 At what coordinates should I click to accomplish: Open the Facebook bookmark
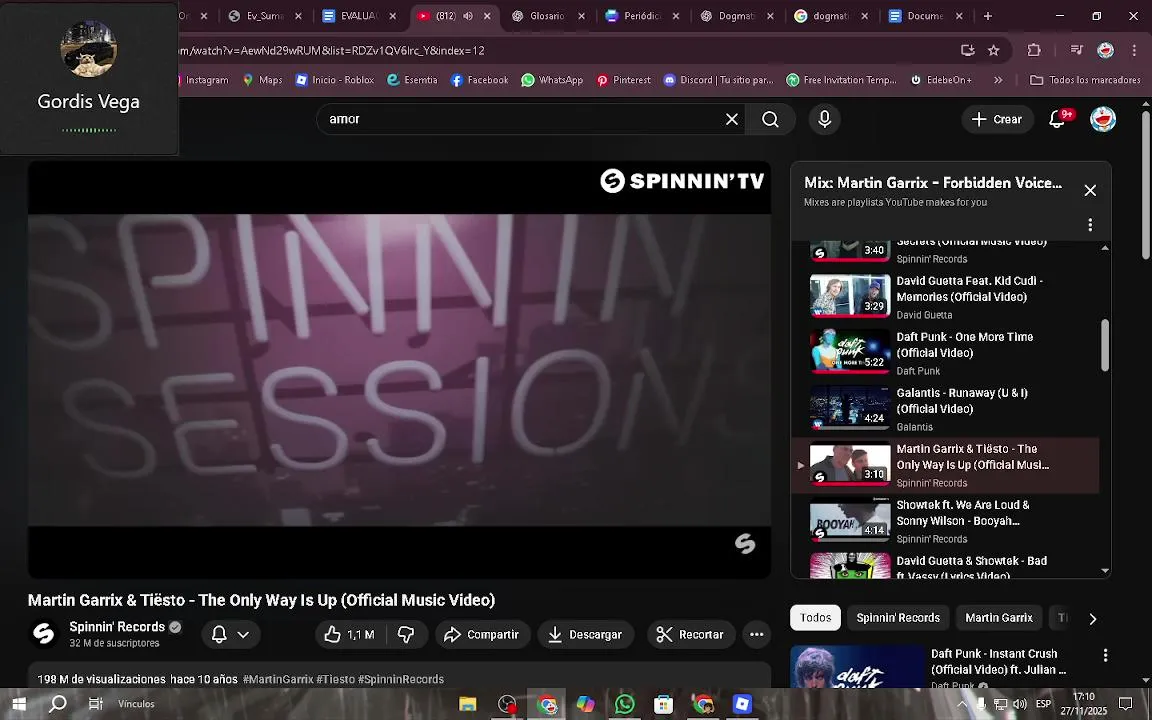[x=479, y=80]
